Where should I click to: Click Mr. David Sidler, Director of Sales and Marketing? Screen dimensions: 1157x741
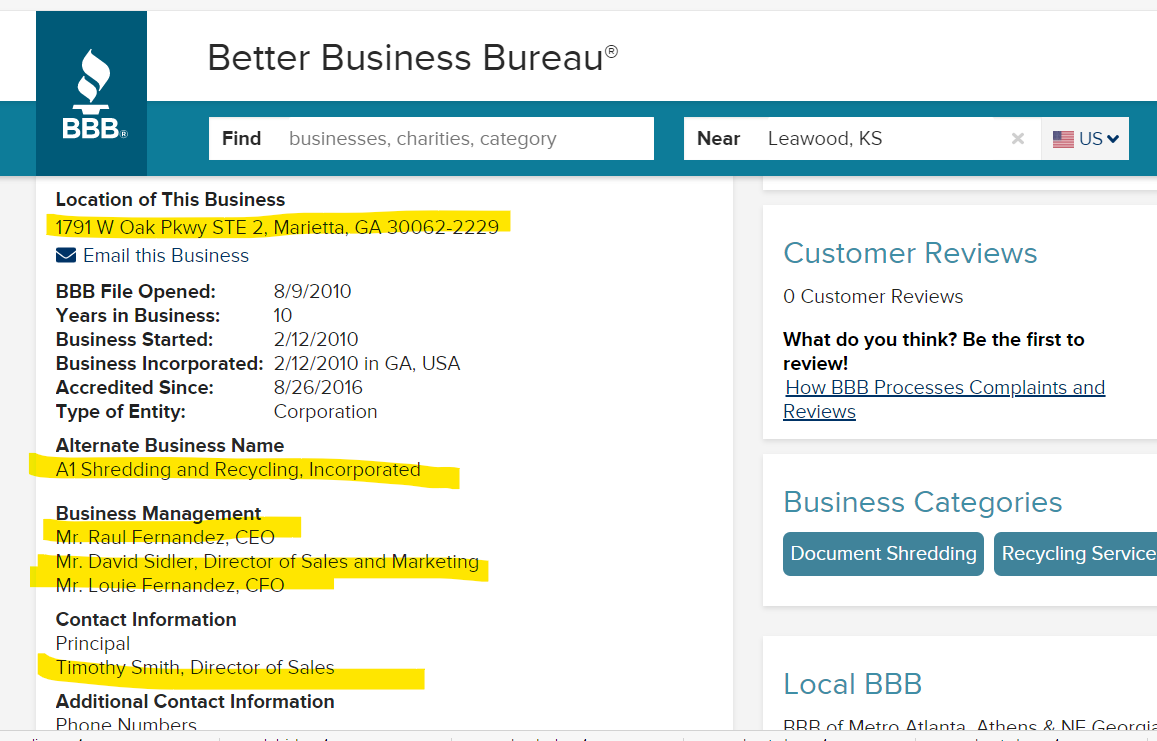267,562
